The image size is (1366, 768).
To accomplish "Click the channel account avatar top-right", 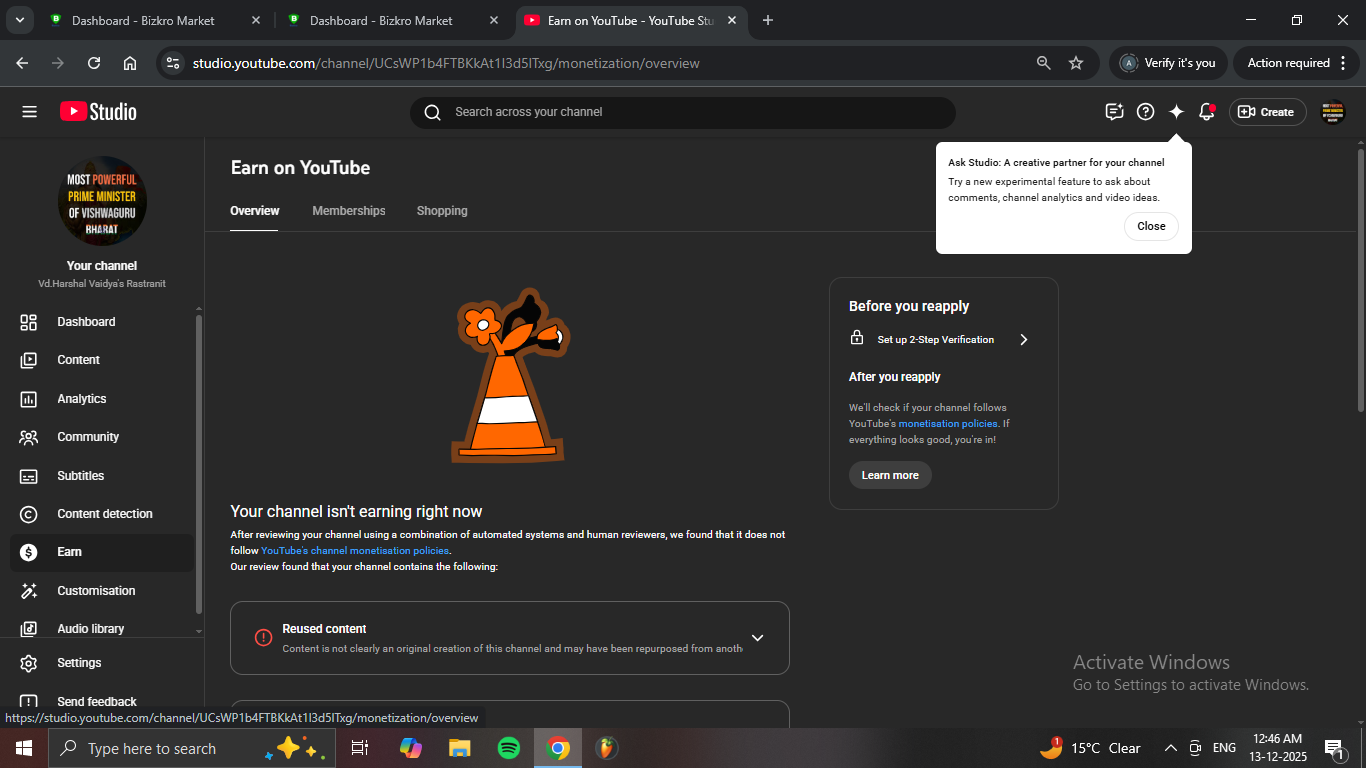I will (1333, 112).
